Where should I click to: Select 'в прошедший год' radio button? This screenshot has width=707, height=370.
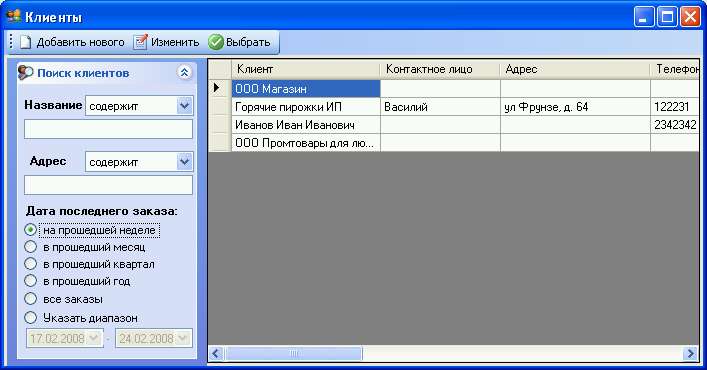(x=30, y=281)
